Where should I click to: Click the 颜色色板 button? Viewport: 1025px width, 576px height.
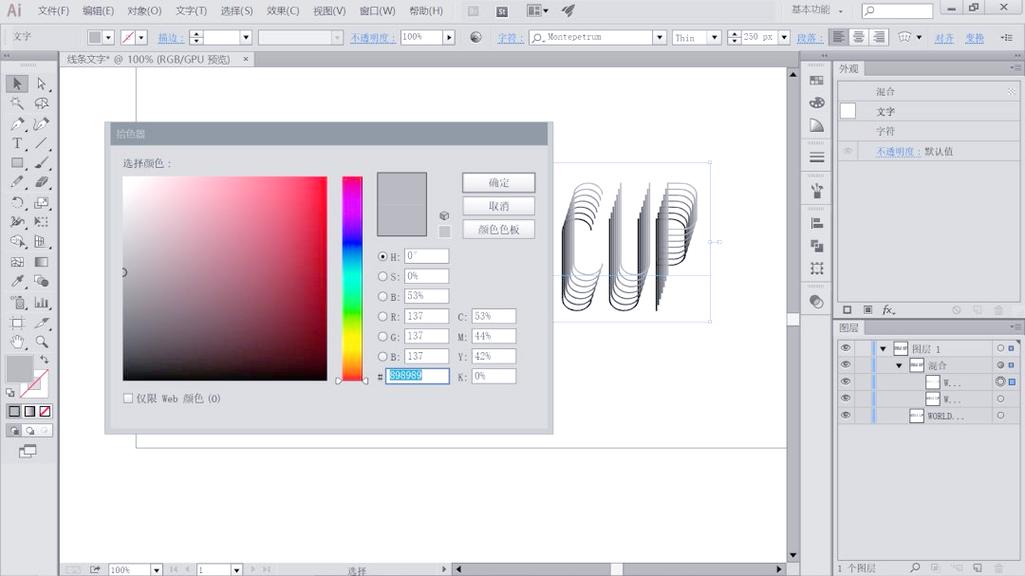(x=498, y=229)
